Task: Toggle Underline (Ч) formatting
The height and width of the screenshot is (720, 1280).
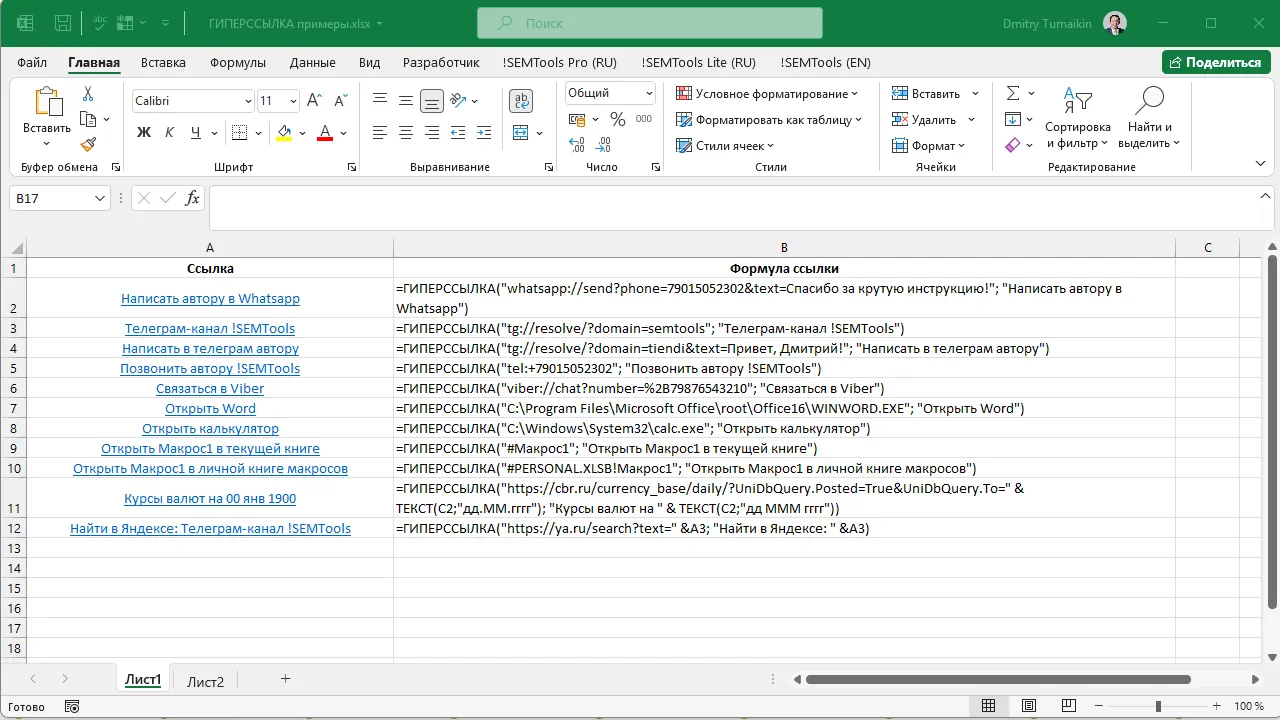Action: [x=195, y=132]
